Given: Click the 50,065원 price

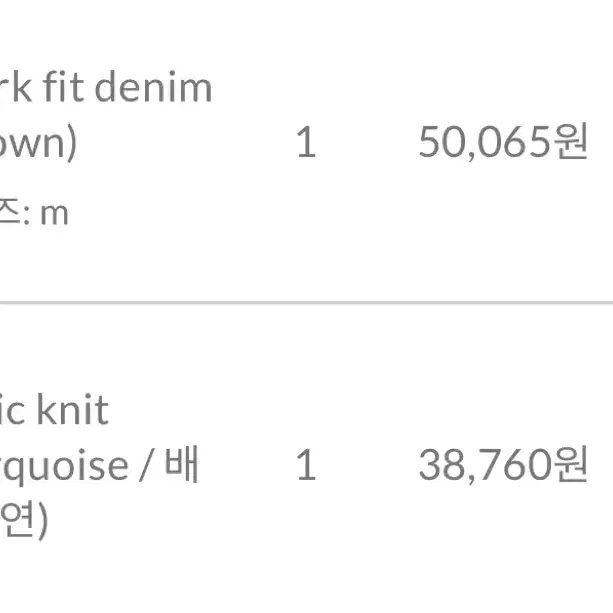Looking at the screenshot, I should click(x=503, y=141).
